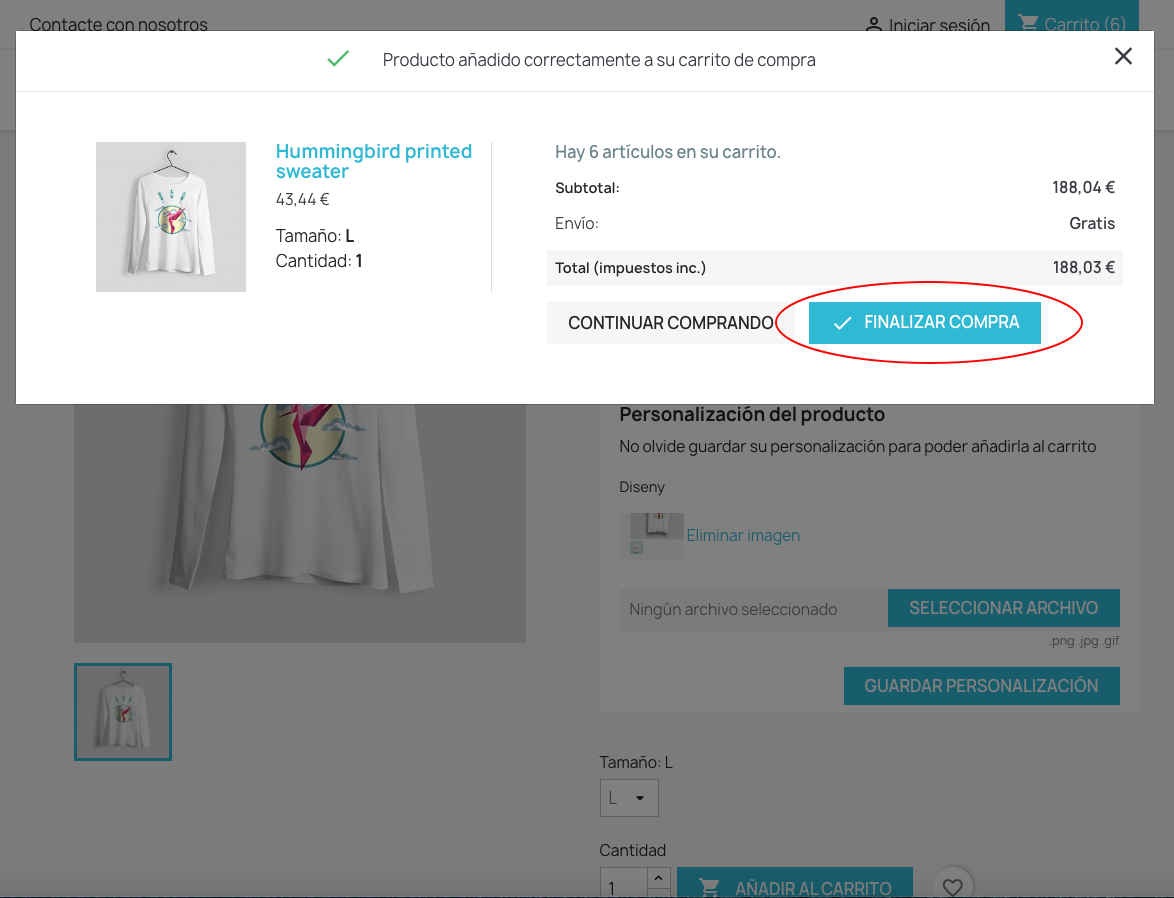
Task: Click the Eliminar imagen link
Action: point(743,535)
